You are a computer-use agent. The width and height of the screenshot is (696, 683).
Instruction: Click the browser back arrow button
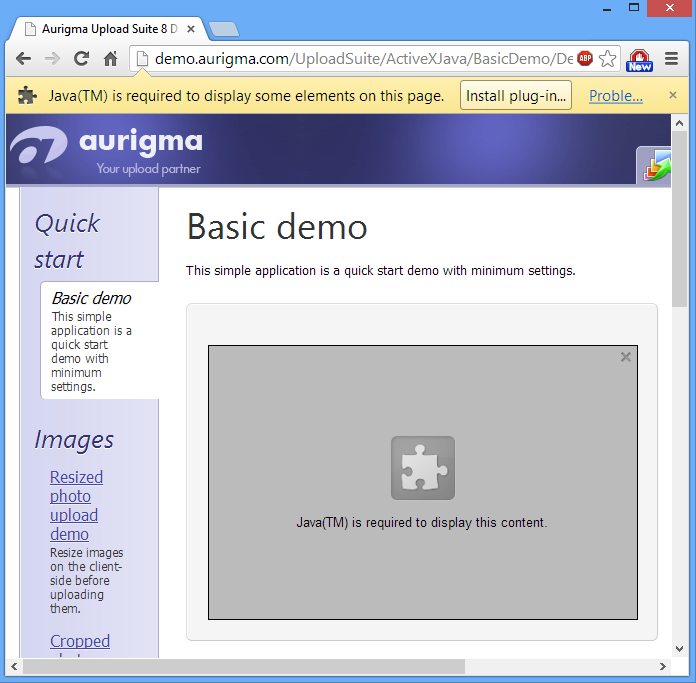(x=23, y=59)
